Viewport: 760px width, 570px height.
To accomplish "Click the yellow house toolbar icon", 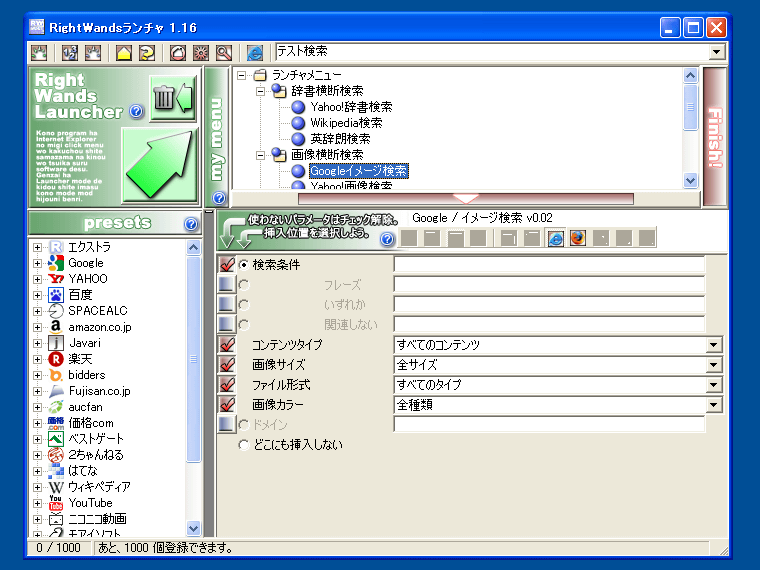I will pos(124,53).
